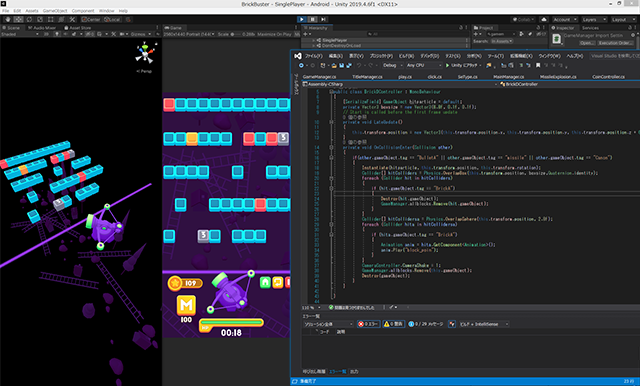The height and width of the screenshot is (386, 640).
Task: Toggle scene audio in Scene view
Action: pyautogui.click(x=65, y=34)
